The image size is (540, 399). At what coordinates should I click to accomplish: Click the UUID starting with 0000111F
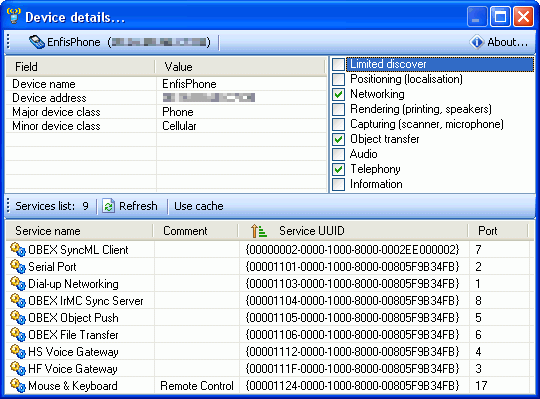(x=352, y=369)
